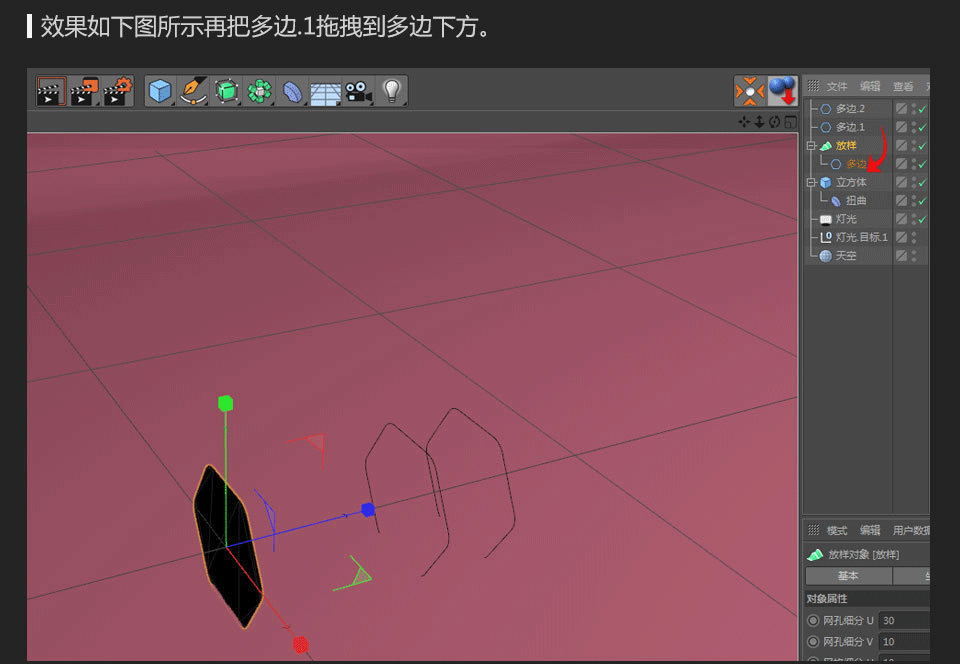The image size is (960, 664).
Task: Open the 文件 menu in object manager
Action: tap(835, 86)
